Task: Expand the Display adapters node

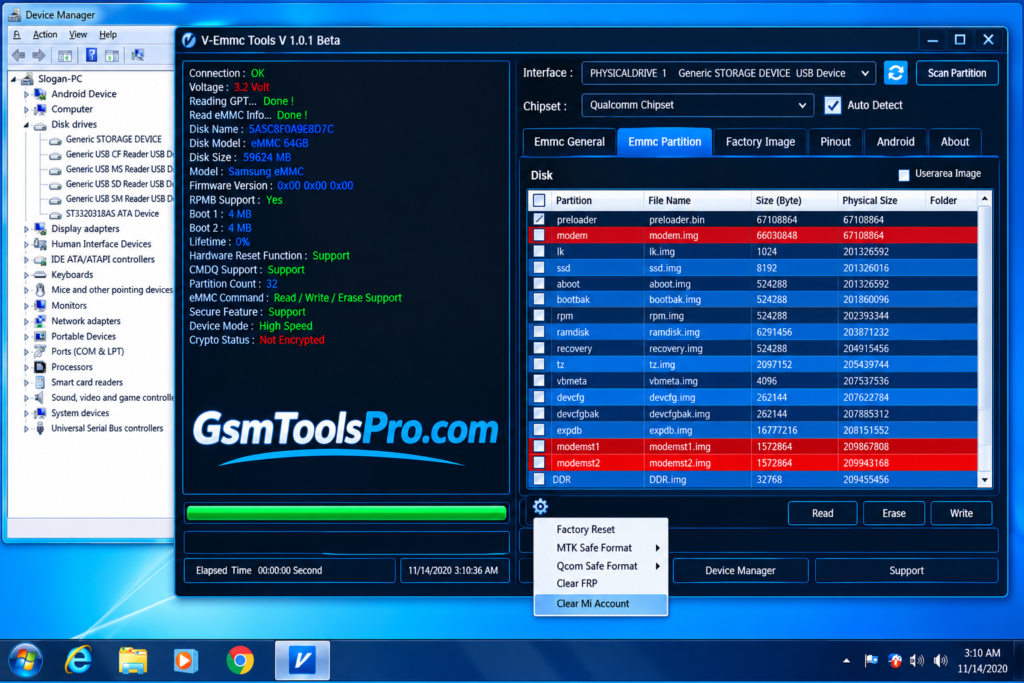Action: point(26,229)
